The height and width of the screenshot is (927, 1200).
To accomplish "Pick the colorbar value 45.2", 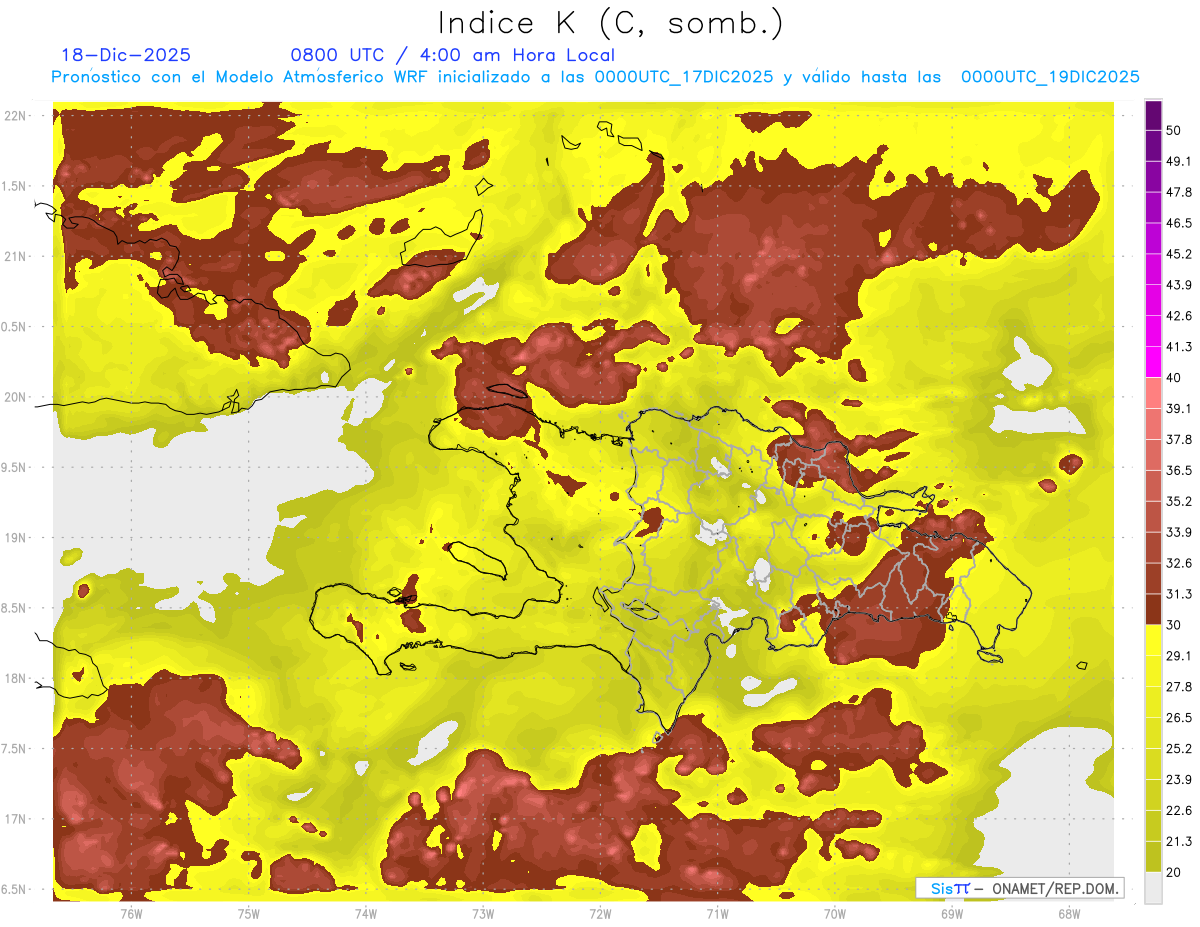I will (1180, 253).
